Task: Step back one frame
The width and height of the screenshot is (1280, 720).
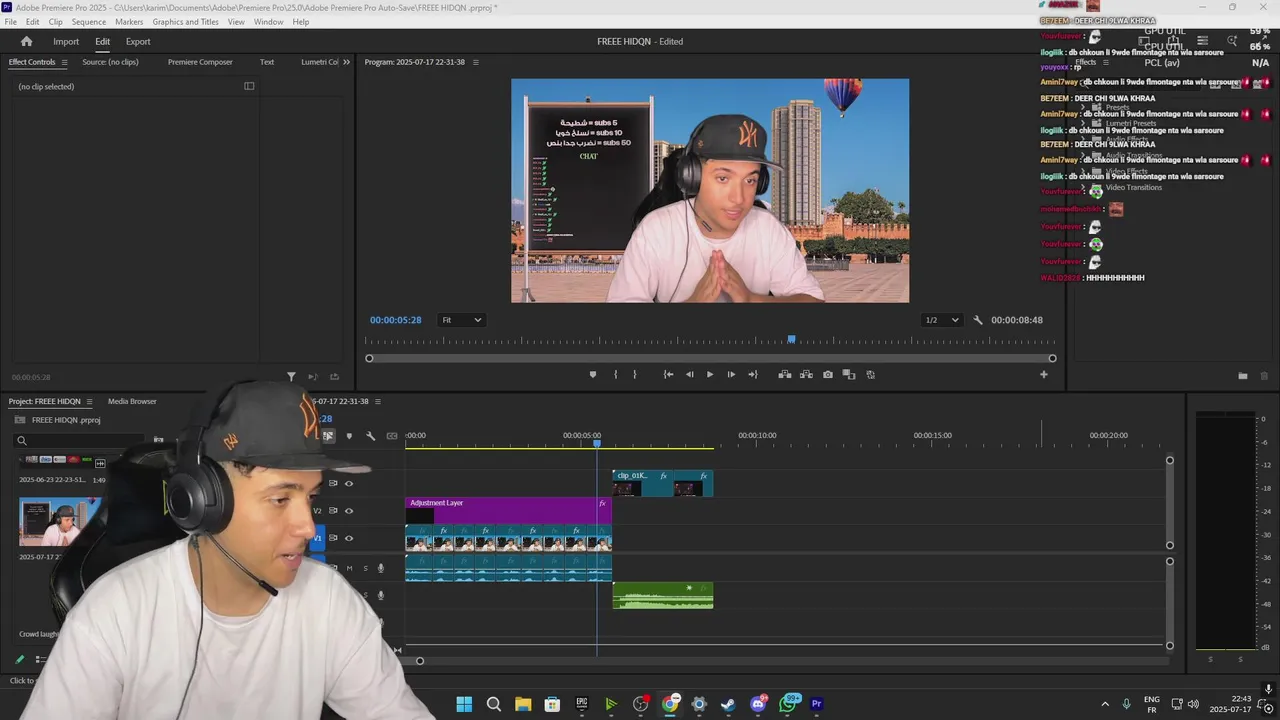Action: coord(689,374)
